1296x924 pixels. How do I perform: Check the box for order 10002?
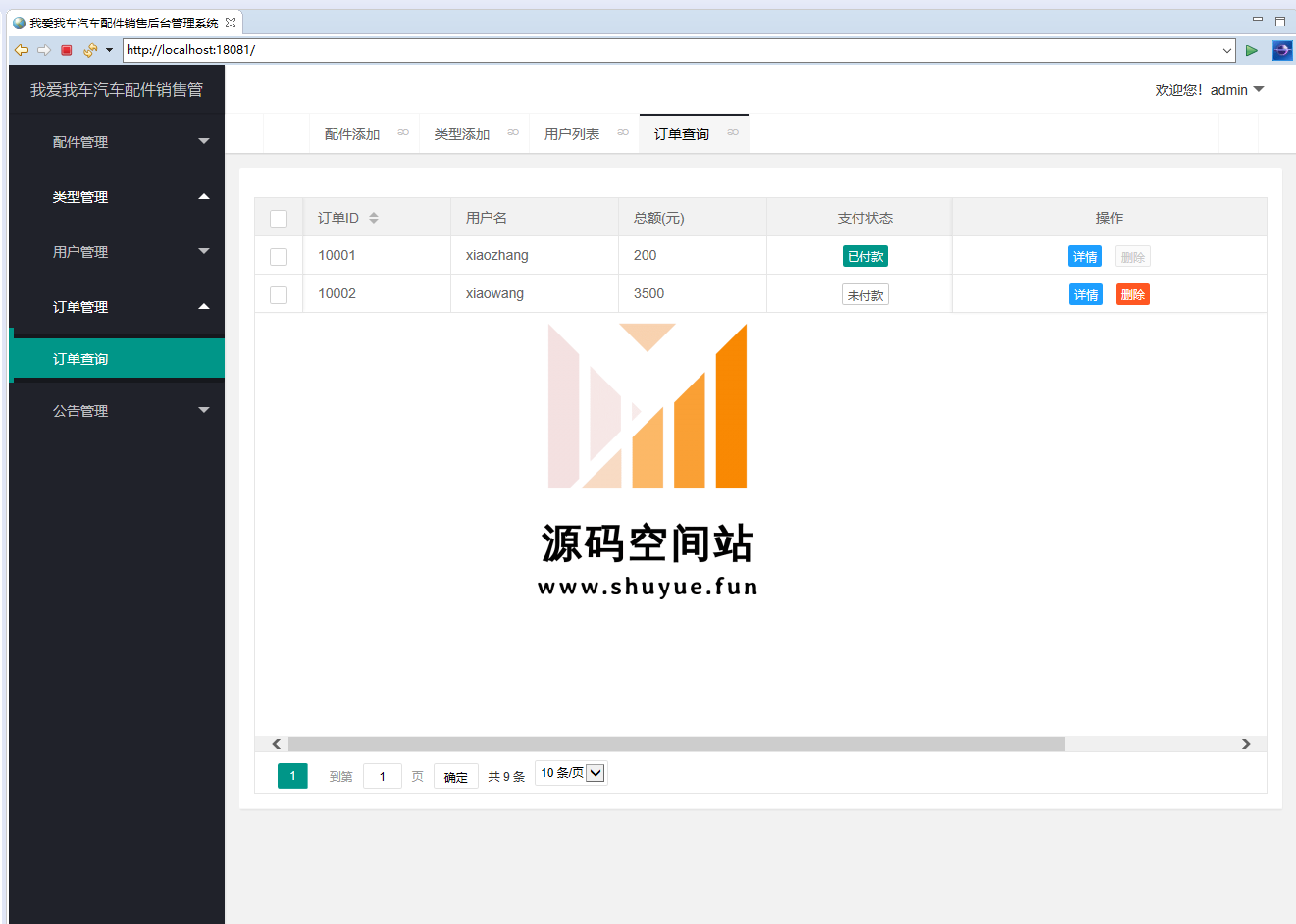pyautogui.click(x=279, y=295)
